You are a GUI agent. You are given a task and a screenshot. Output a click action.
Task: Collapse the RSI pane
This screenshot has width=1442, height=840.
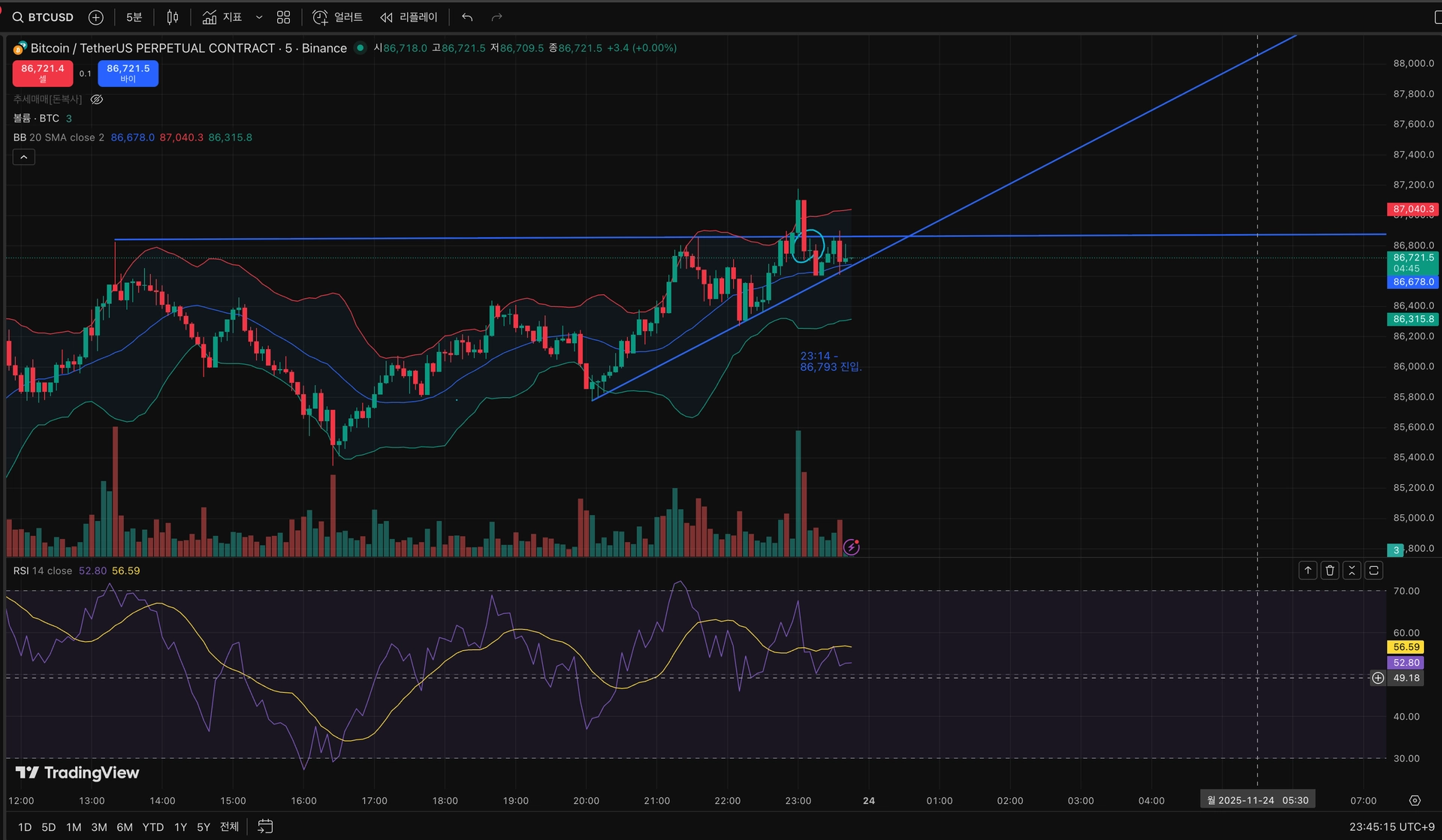coord(1351,571)
